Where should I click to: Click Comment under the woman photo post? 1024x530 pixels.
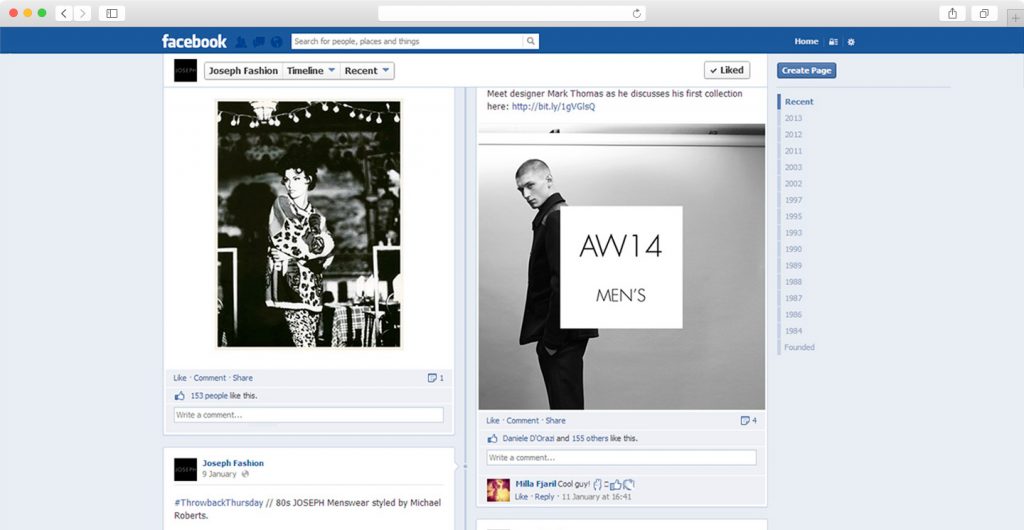210,378
